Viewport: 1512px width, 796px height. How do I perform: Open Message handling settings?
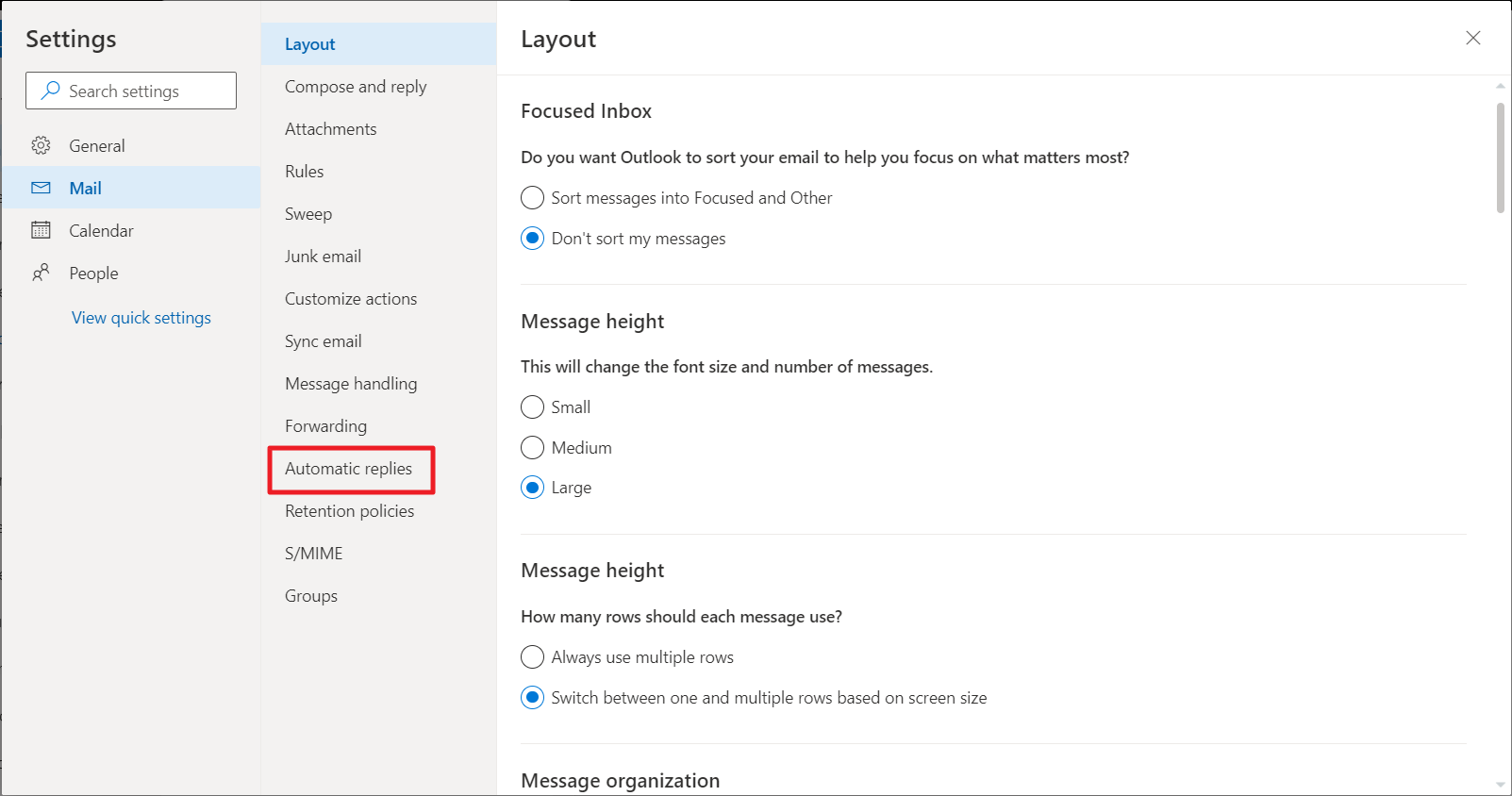click(378, 384)
